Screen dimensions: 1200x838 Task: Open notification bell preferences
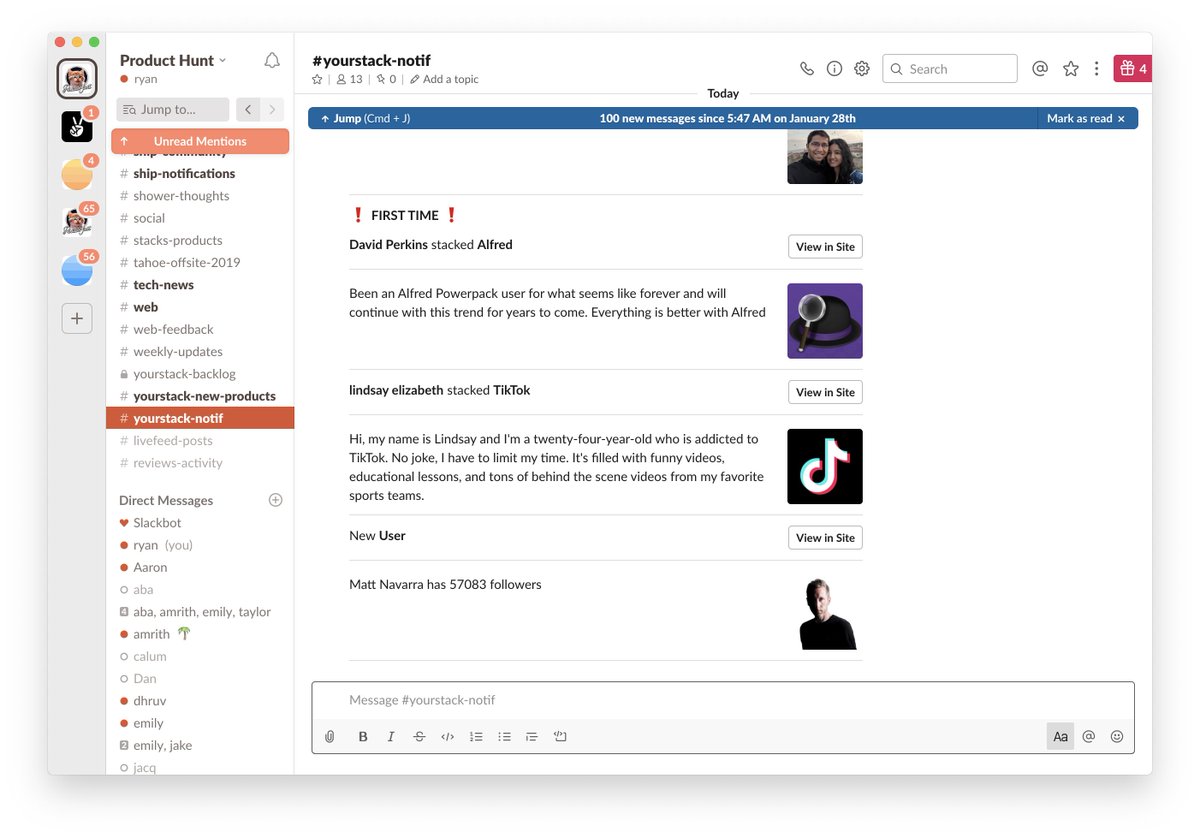click(x=272, y=61)
